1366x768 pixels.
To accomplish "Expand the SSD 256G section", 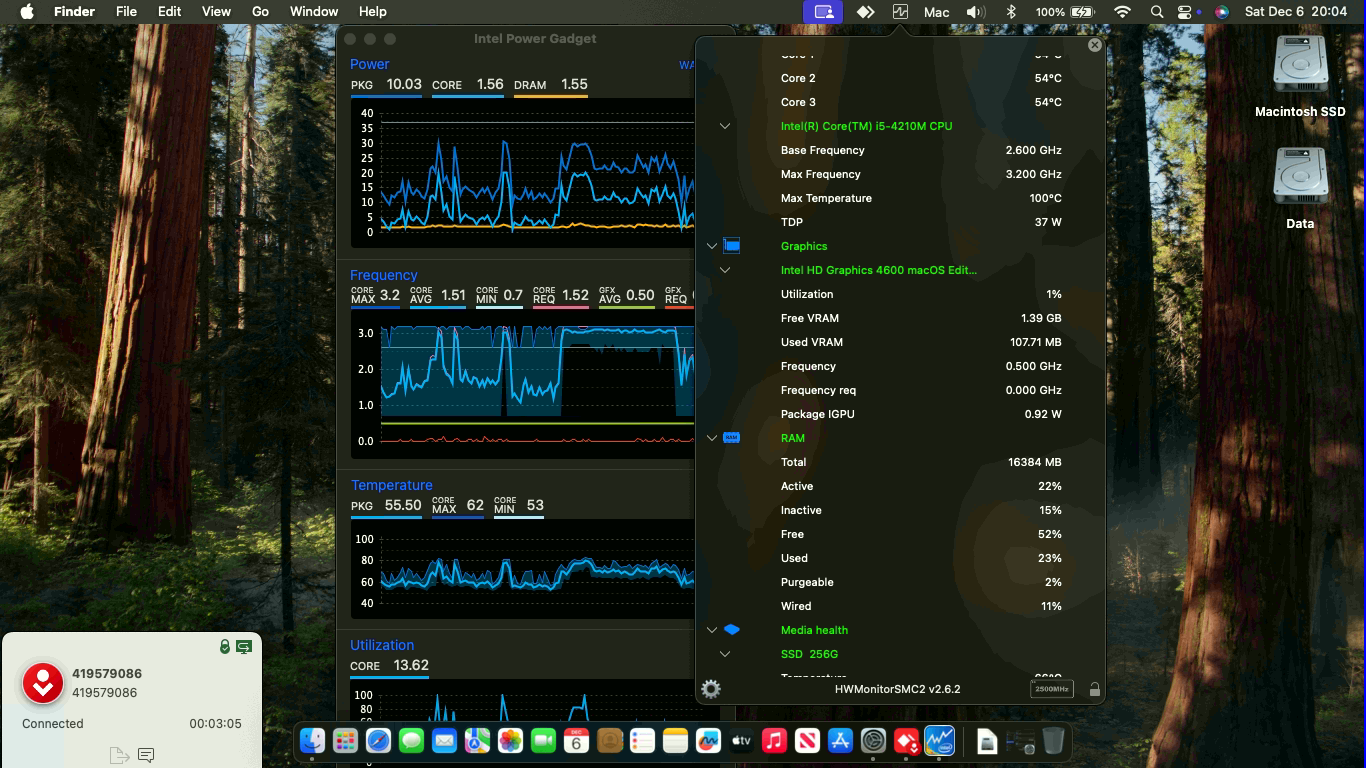I will [x=724, y=653].
